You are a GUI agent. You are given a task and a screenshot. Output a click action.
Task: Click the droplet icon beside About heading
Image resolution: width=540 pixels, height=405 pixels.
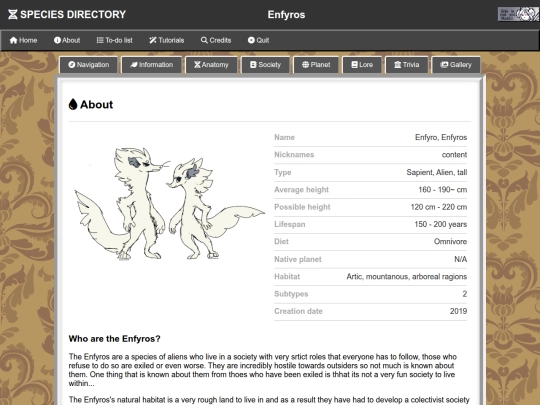click(x=73, y=104)
